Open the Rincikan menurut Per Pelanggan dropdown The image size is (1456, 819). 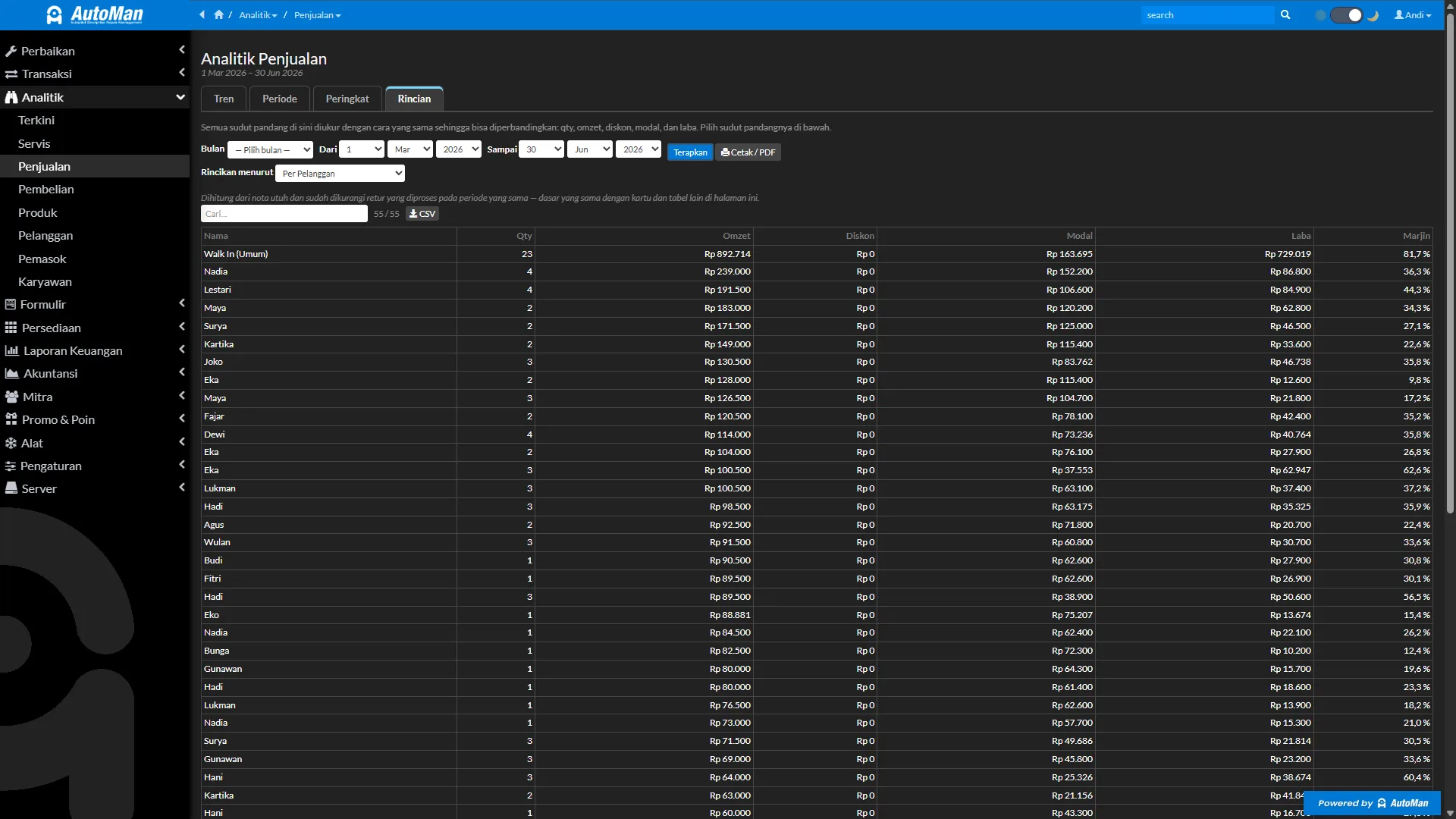tap(340, 174)
